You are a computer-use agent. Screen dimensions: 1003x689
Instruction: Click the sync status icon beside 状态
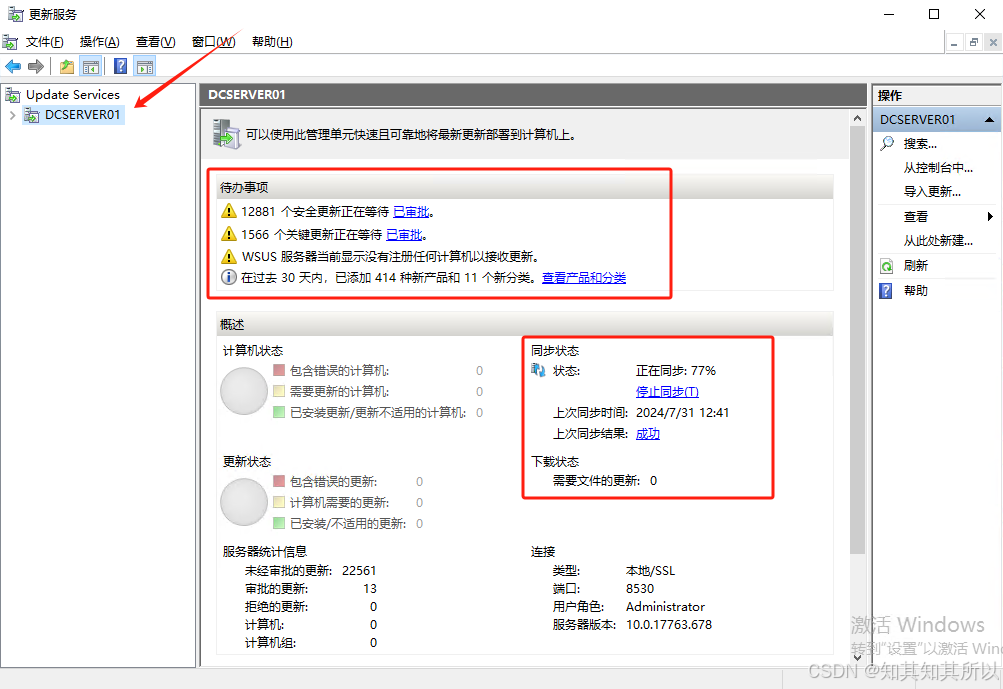tap(539, 370)
